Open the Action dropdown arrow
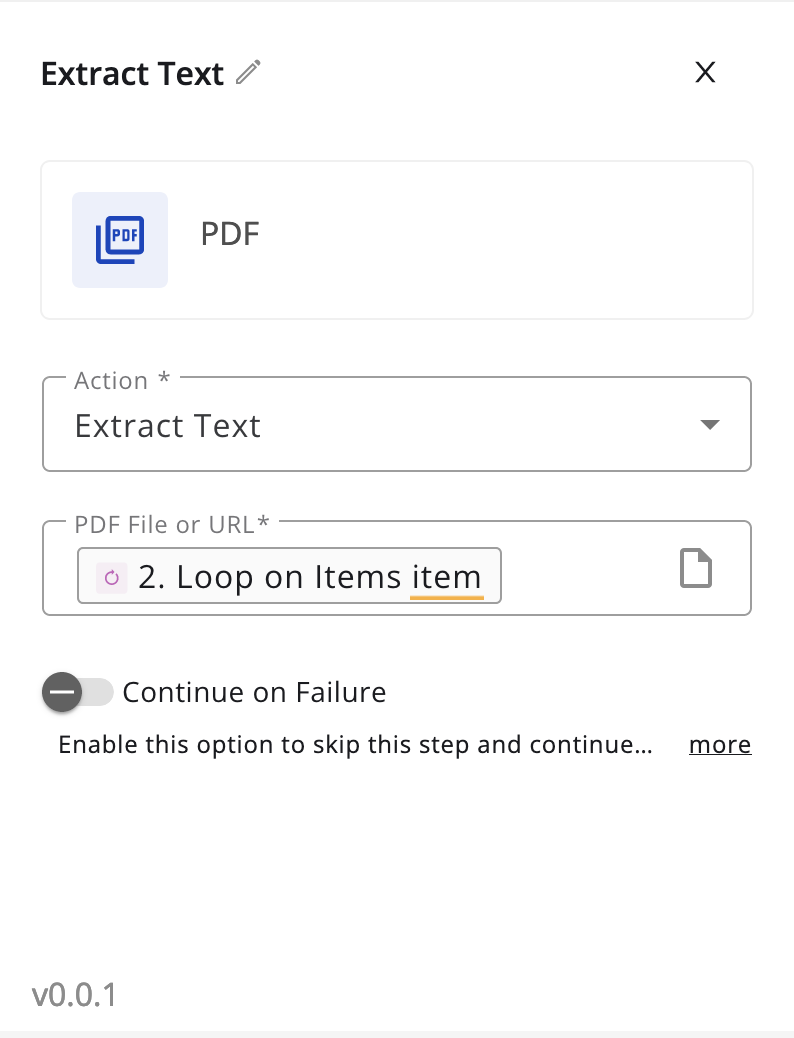794x1038 pixels. click(710, 424)
